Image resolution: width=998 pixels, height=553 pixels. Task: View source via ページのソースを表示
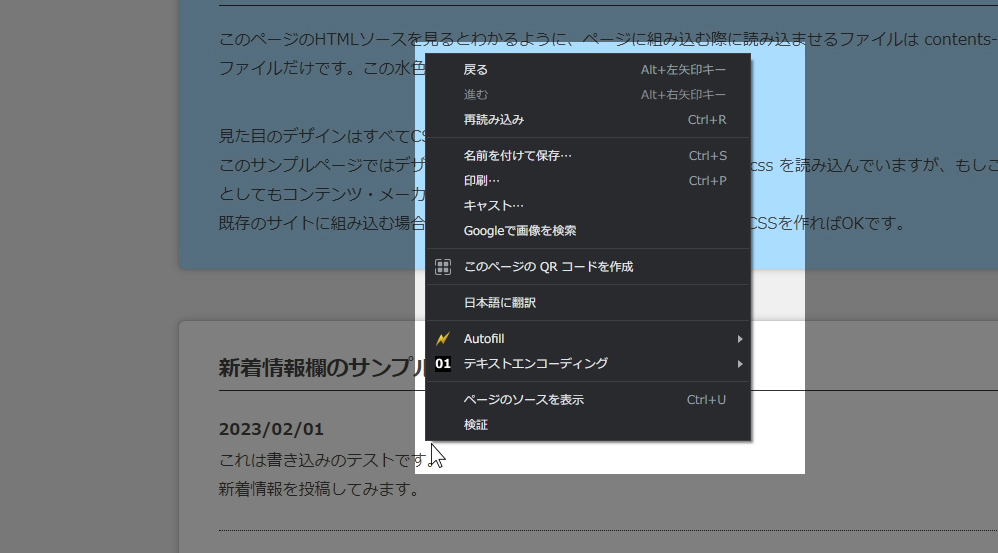point(524,400)
